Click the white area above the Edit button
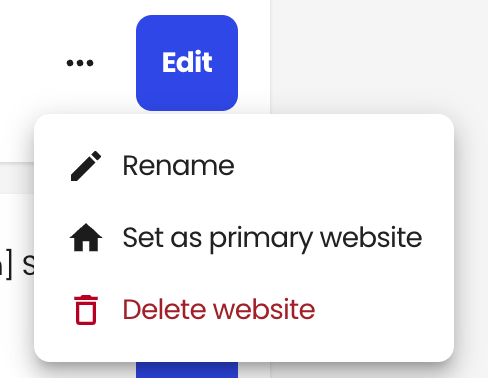 pyautogui.click(x=187, y=7)
